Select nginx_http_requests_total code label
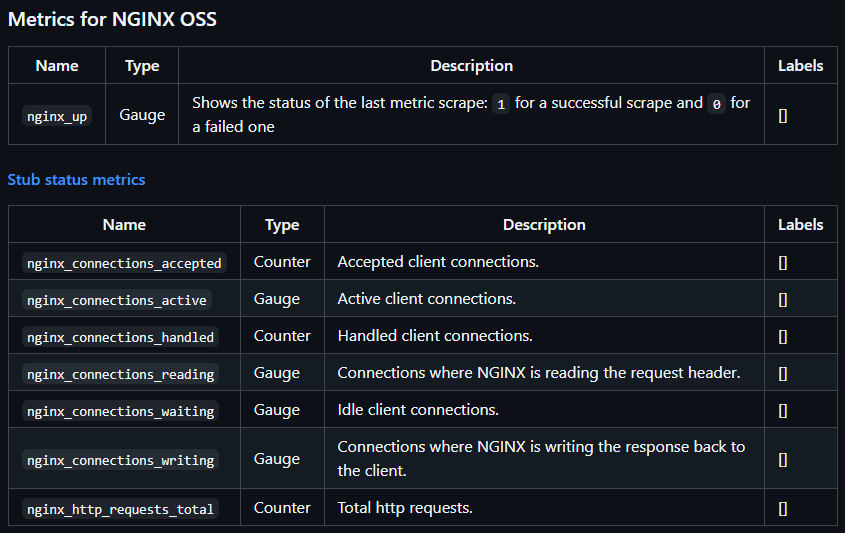Image resolution: width=845 pixels, height=533 pixels. tap(120, 509)
